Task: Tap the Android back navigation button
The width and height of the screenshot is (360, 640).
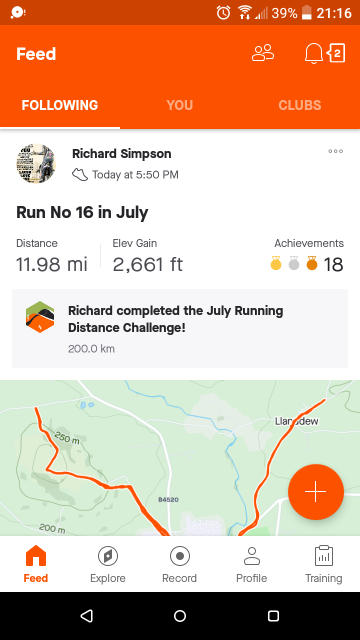Action: (x=87, y=616)
